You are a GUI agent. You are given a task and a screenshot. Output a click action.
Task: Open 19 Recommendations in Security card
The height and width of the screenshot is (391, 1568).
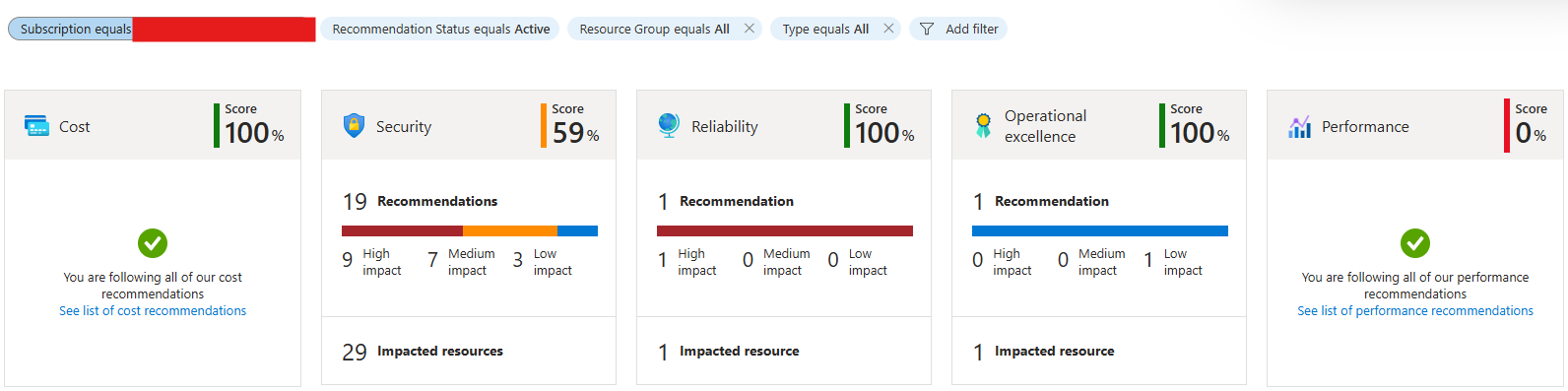[x=421, y=201]
